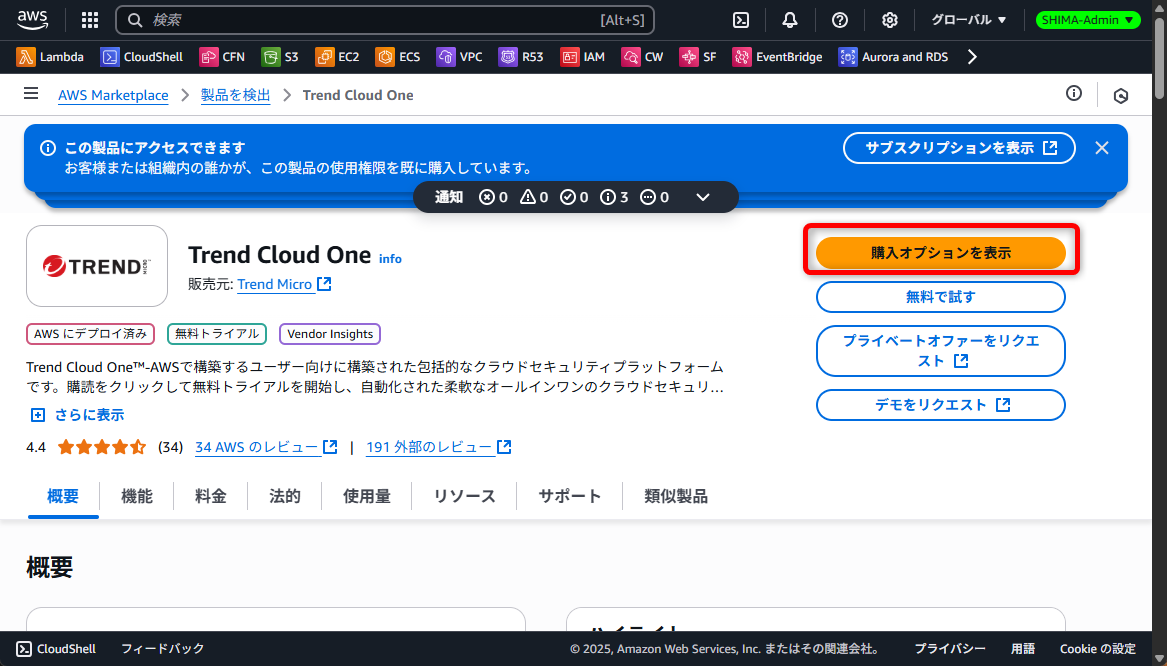Open Cookie の設定 in the footer
The width and height of the screenshot is (1167, 666).
pos(1098,649)
